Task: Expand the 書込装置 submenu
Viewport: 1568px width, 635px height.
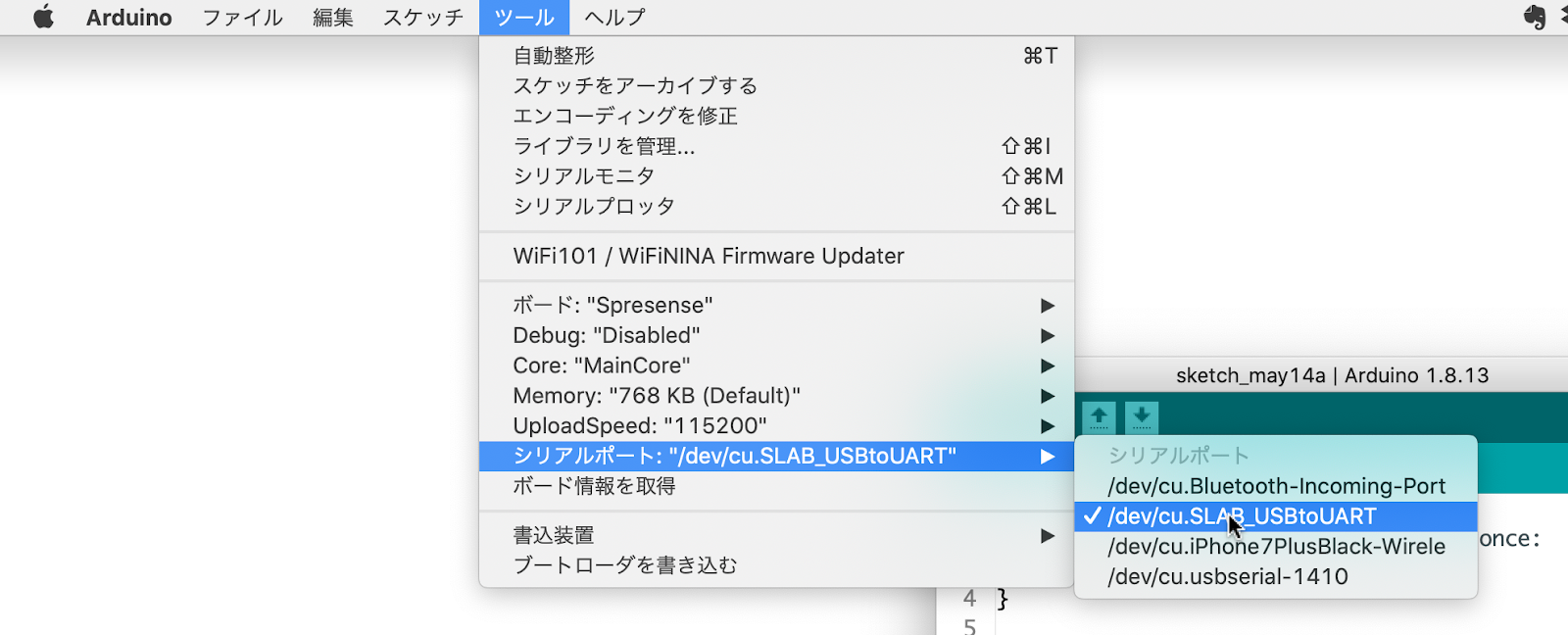Action: tap(776, 535)
